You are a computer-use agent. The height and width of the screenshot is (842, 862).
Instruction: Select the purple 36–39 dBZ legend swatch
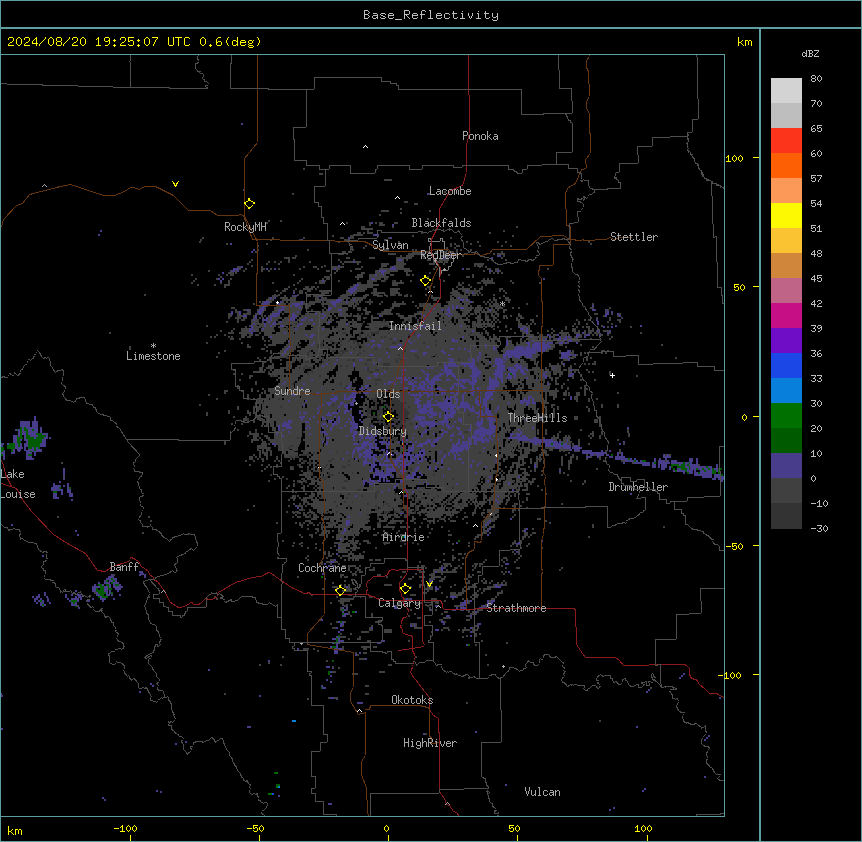point(786,340)
